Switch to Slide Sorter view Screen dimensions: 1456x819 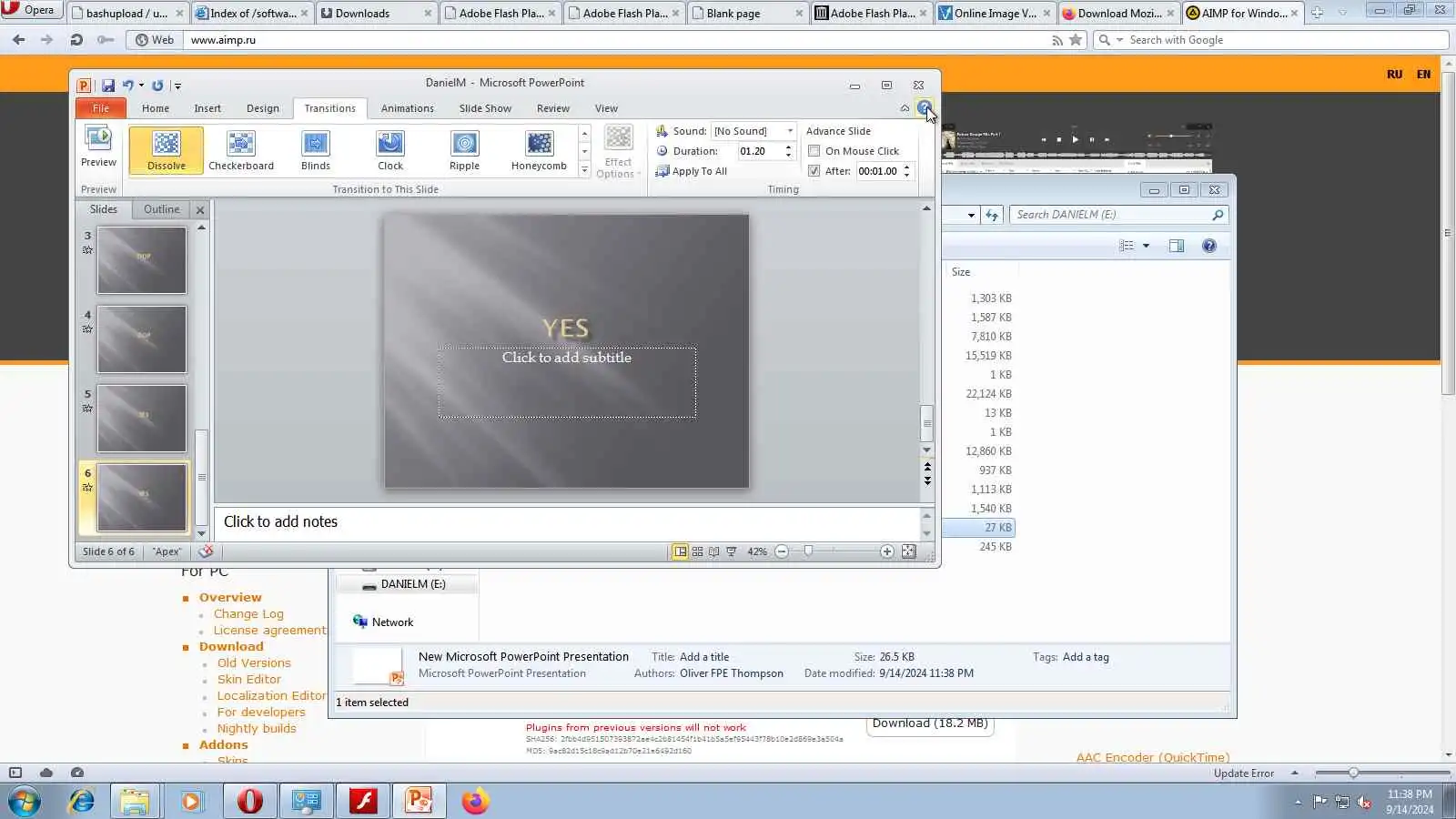pos(697,551)
